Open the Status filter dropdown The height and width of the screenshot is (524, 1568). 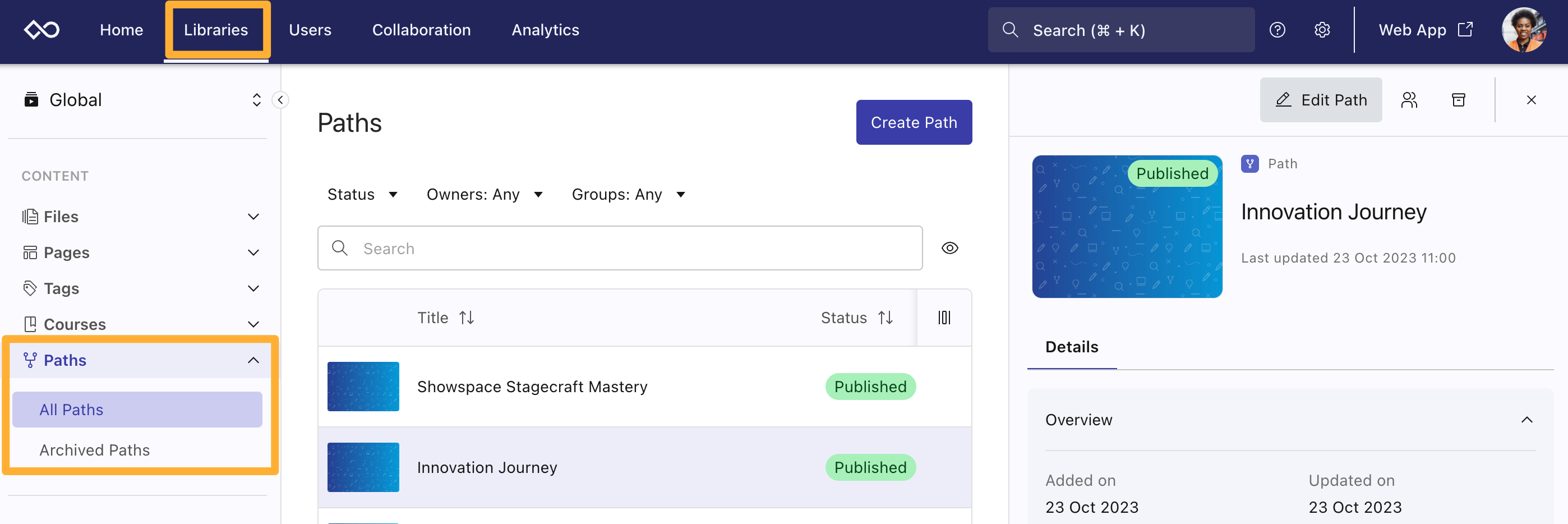tap(363, 194)
